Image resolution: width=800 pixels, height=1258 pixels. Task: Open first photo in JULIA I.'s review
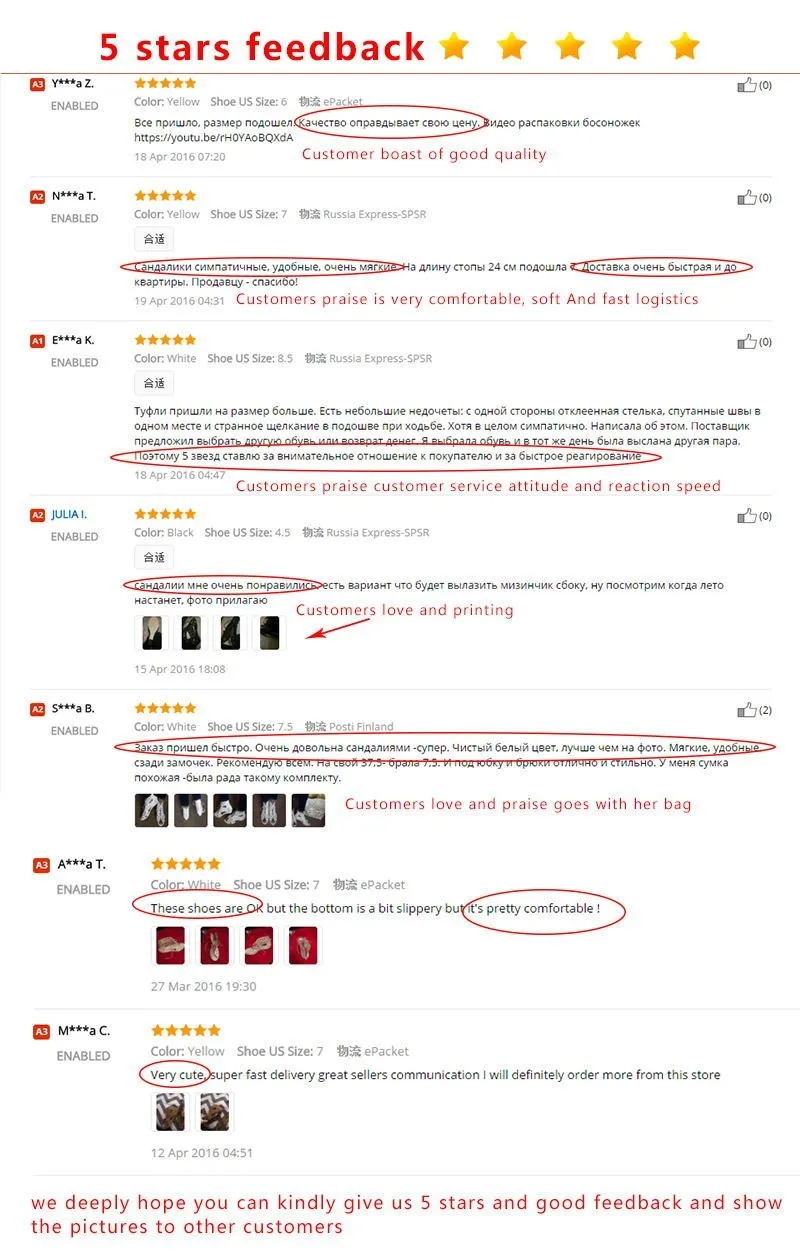(x=150, y=633)
